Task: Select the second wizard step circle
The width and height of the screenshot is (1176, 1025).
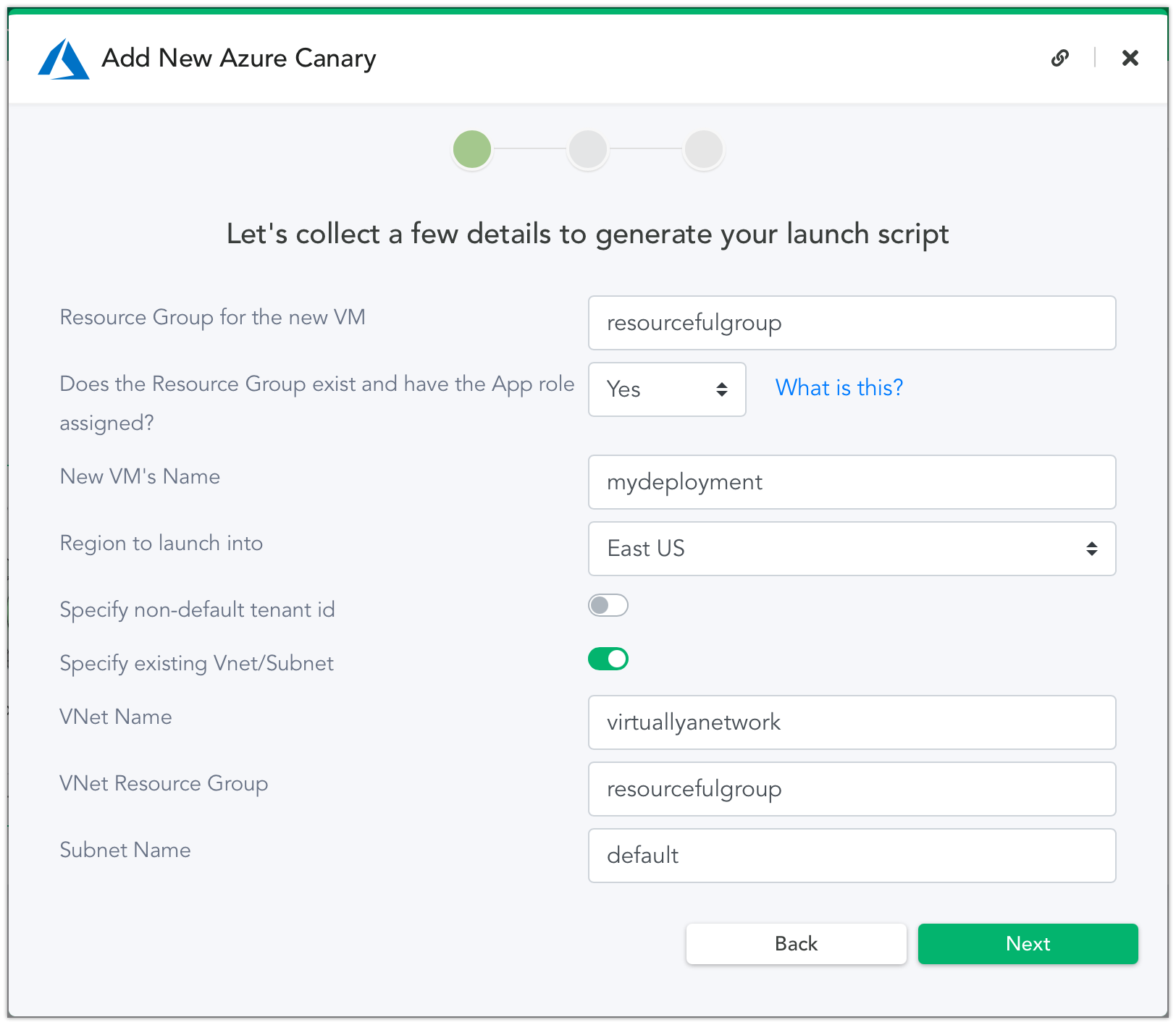Action: (x=588, y=149)
